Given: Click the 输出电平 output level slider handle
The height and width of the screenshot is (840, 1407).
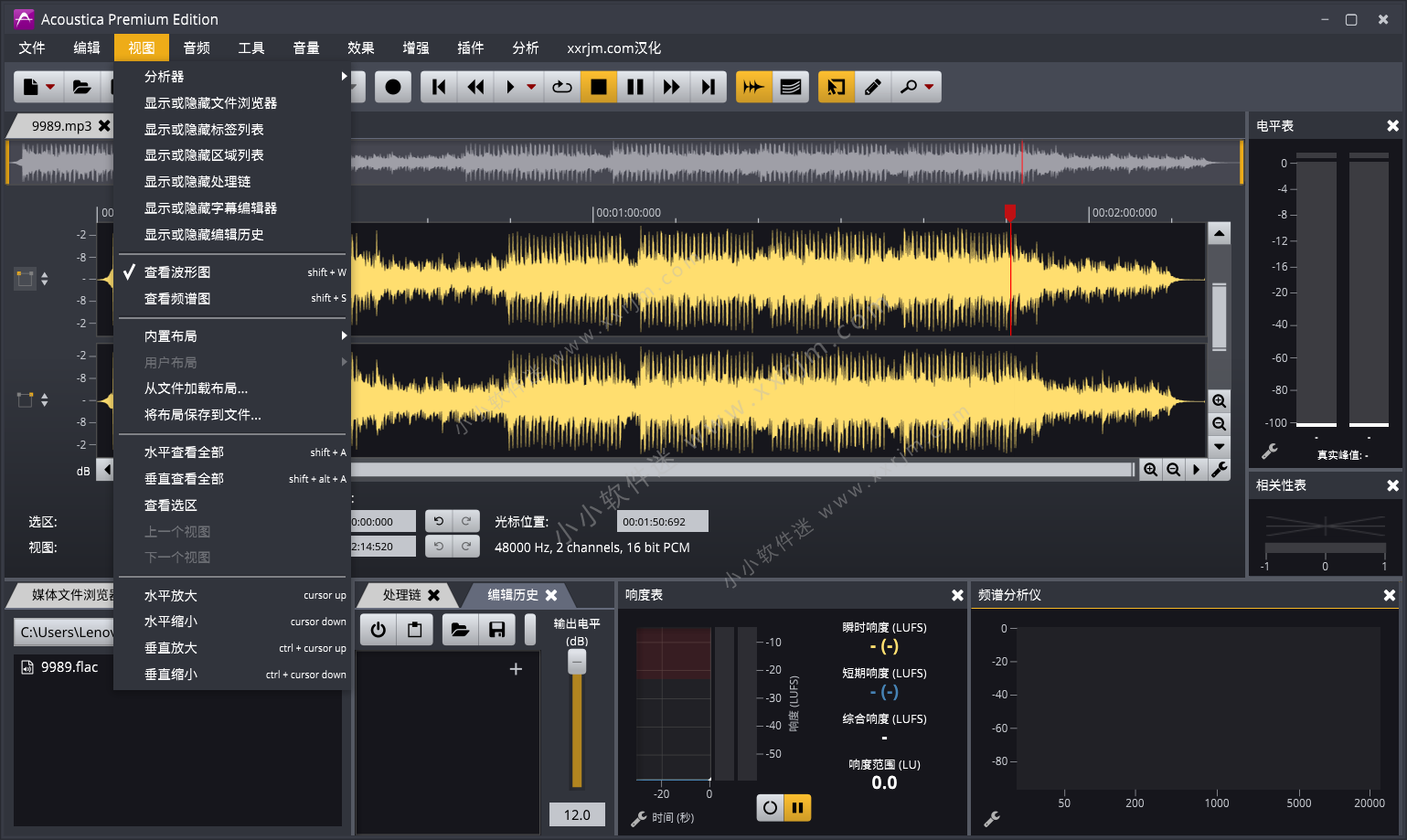Looking at the screenshot, I should 577,662.
